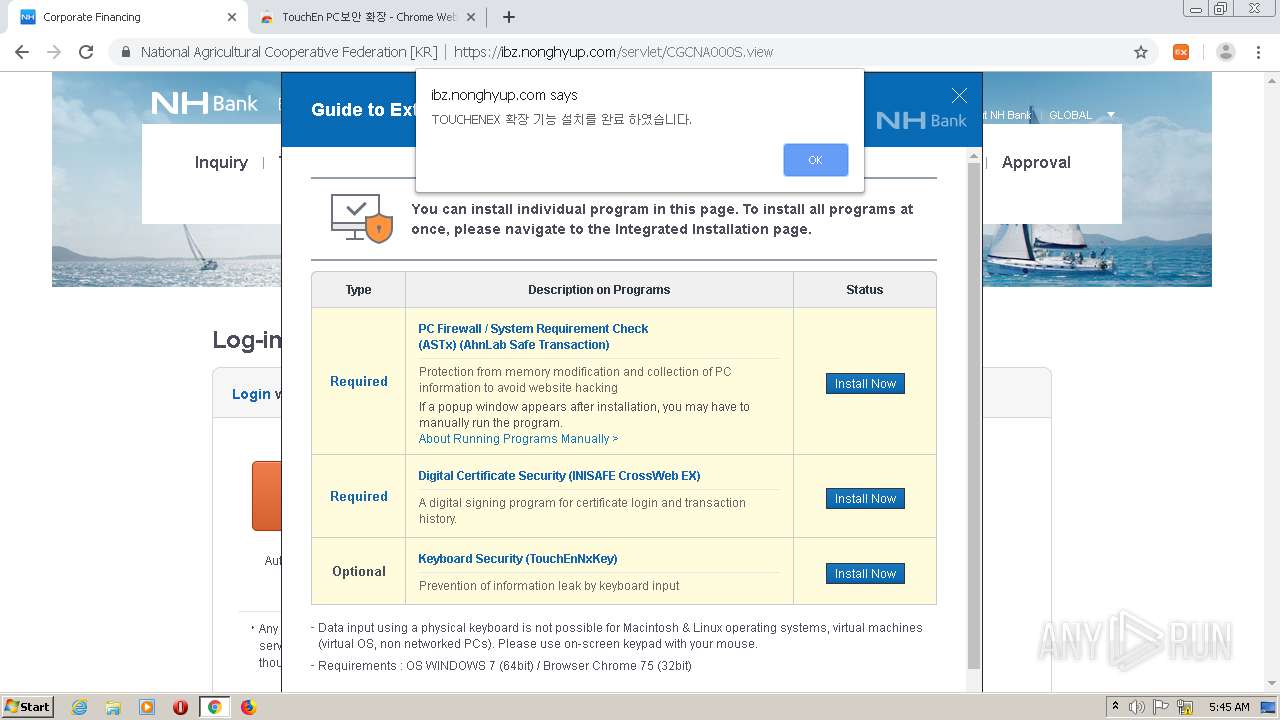Open network icon in system tray
This screenshot has height=720, width=1280.
(1185, 707)
